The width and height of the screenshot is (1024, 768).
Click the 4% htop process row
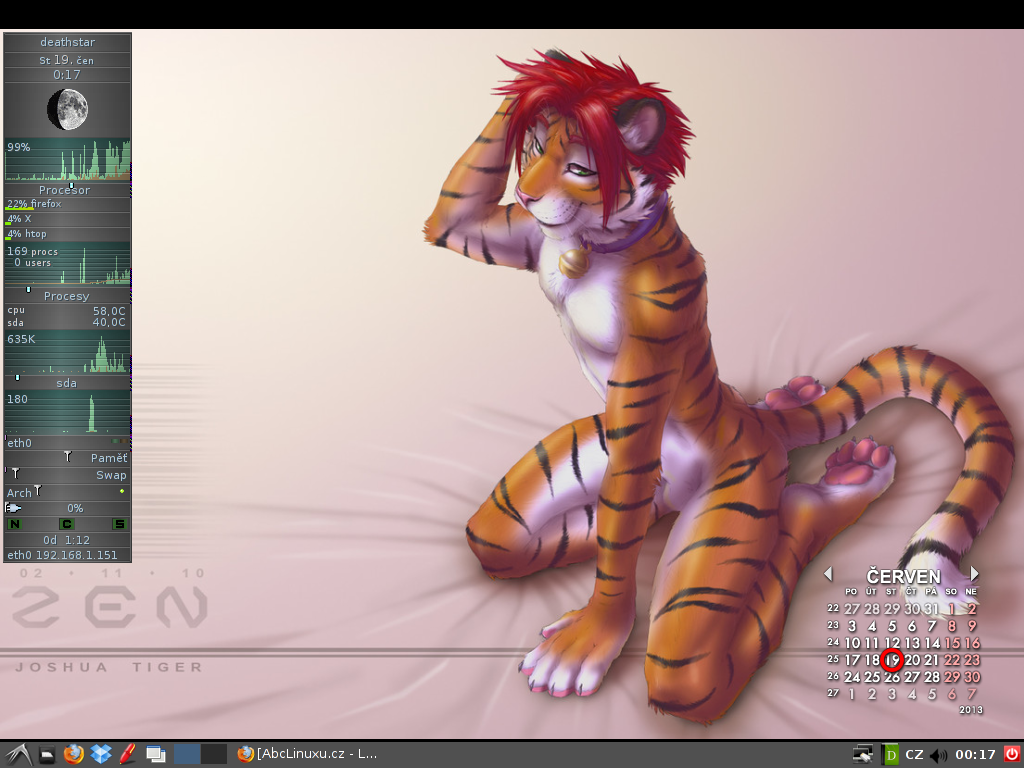tap(67, 234)
